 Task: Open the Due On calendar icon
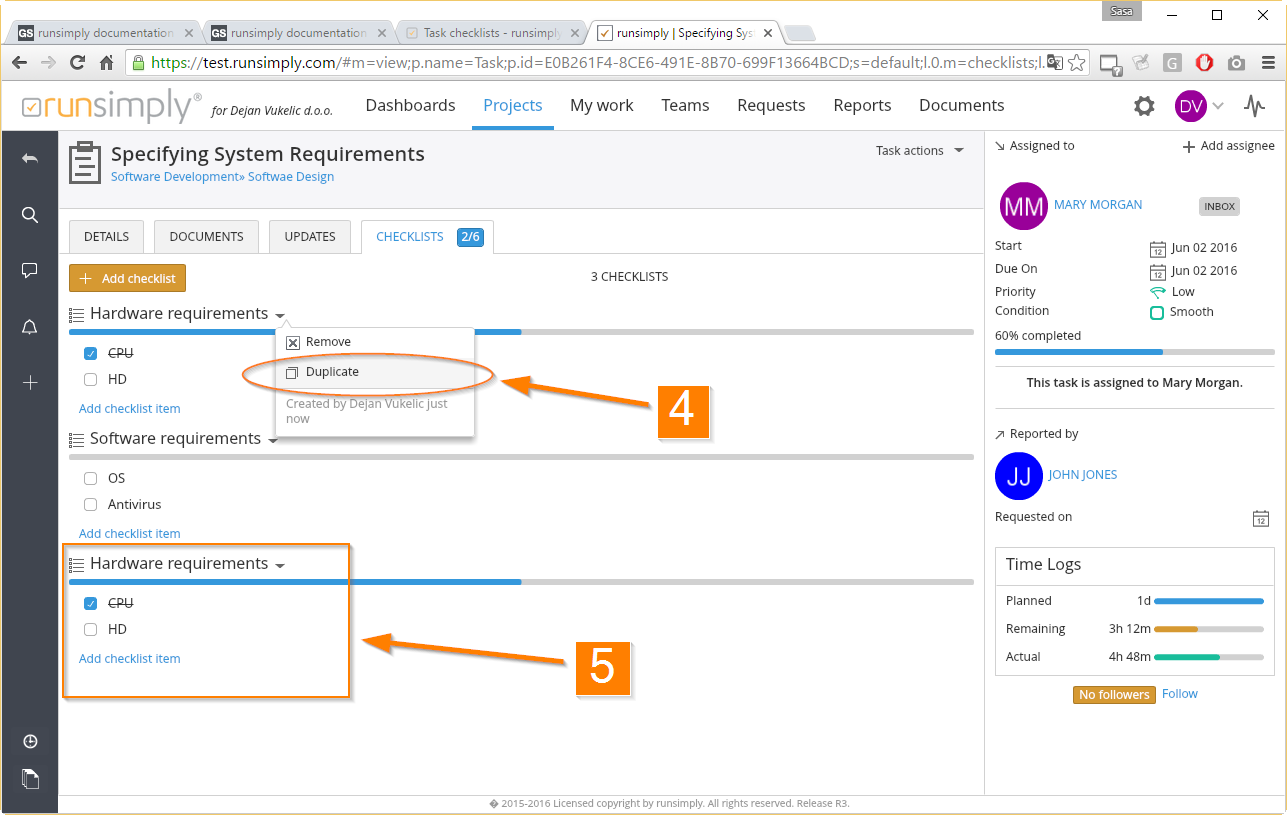1158,271
